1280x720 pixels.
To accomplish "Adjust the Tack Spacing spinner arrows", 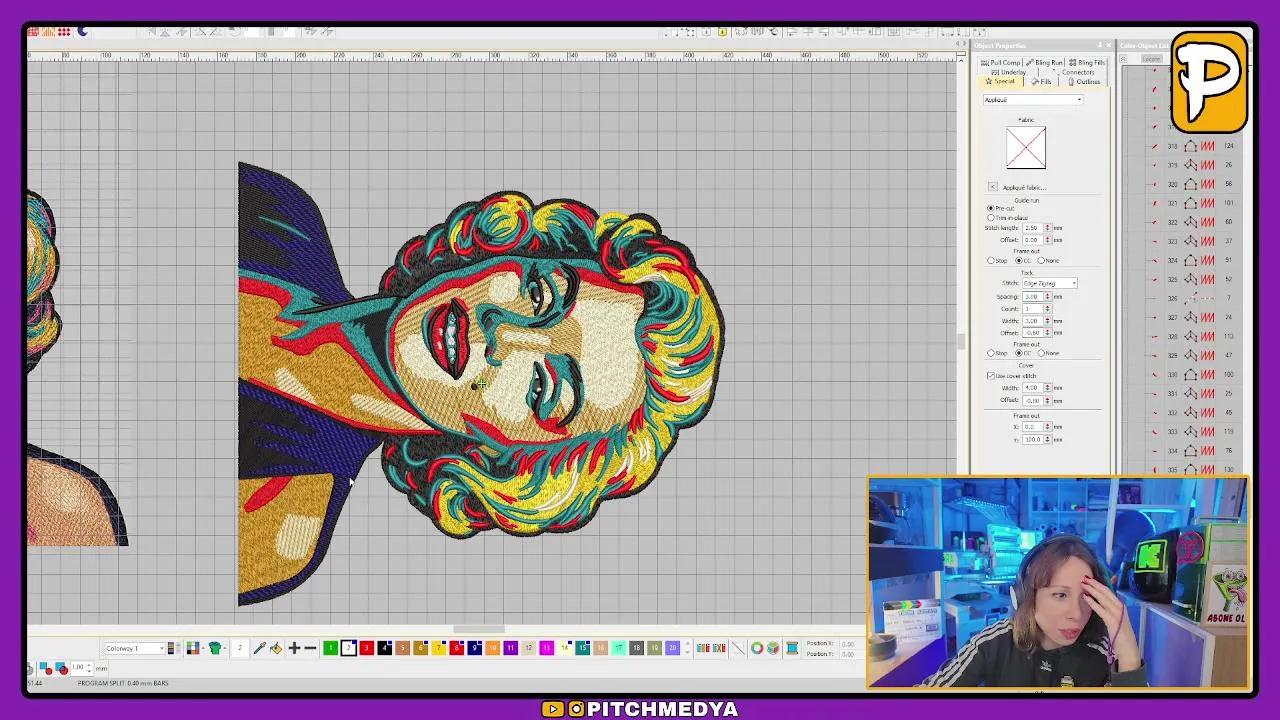I will [x=1047, y=296].
